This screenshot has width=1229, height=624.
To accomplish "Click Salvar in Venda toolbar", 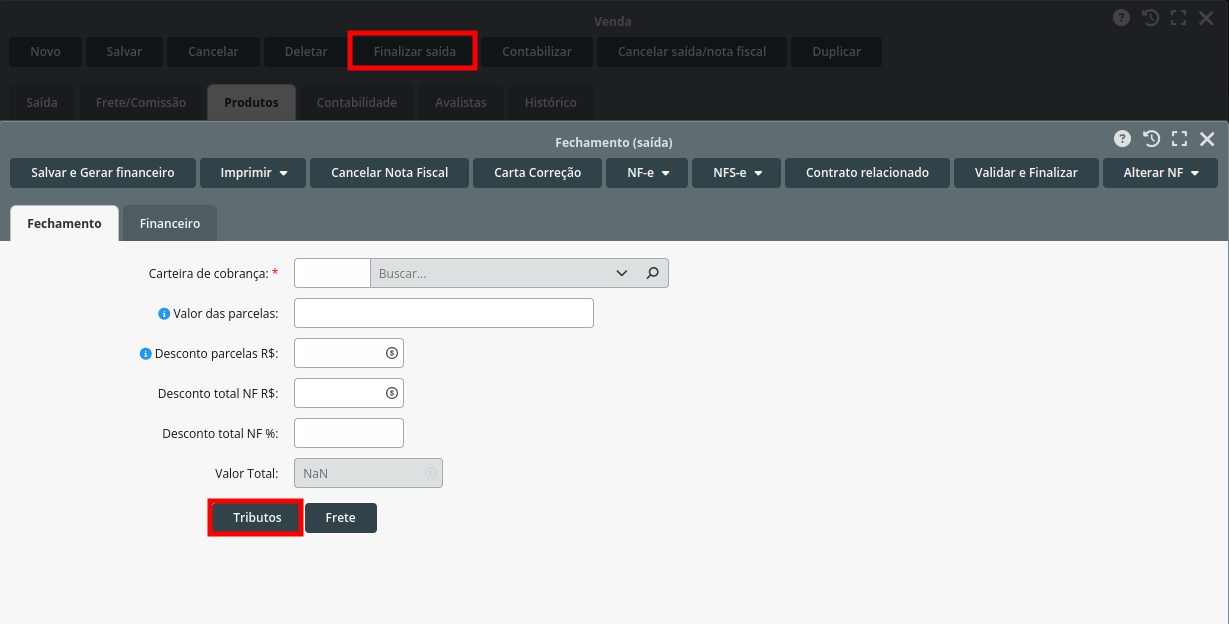I will pyautogui.click(x=125, y=52).
